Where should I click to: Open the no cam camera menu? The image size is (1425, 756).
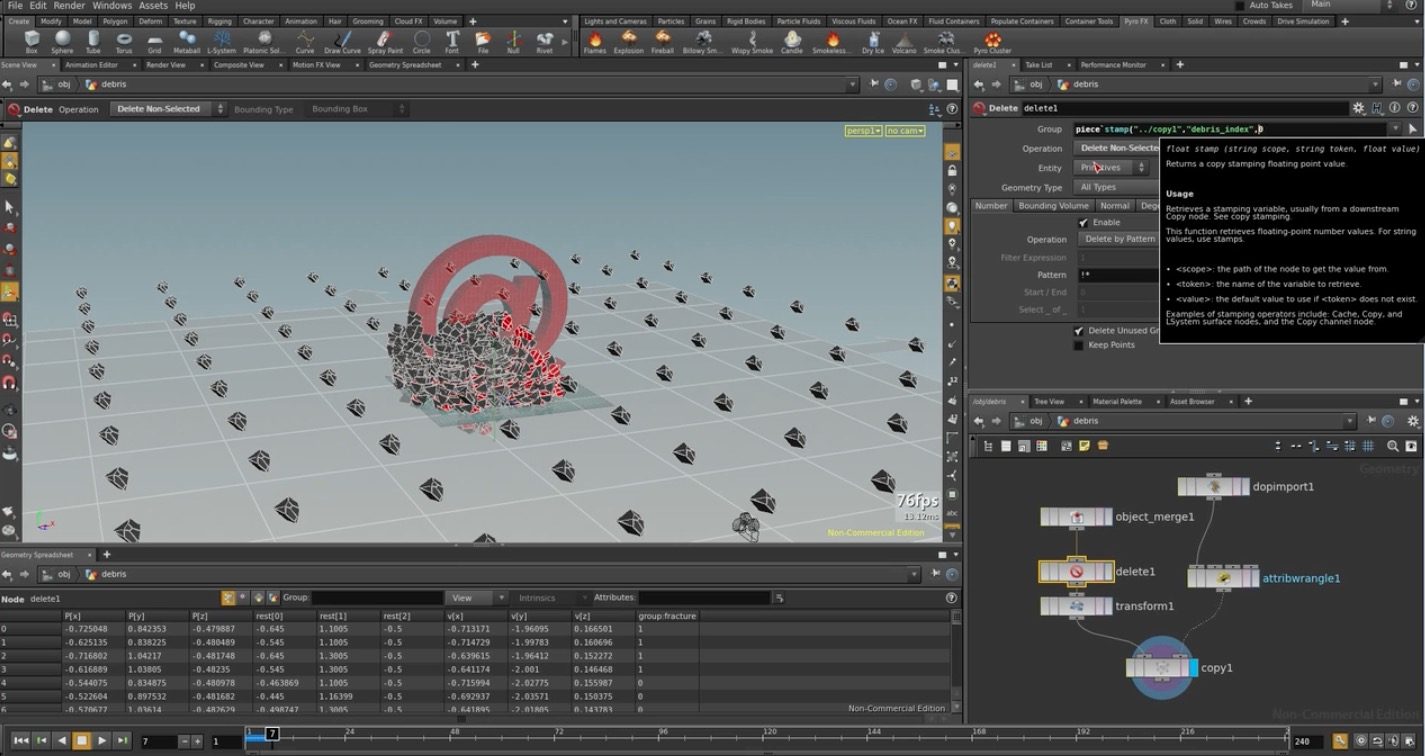904,131
